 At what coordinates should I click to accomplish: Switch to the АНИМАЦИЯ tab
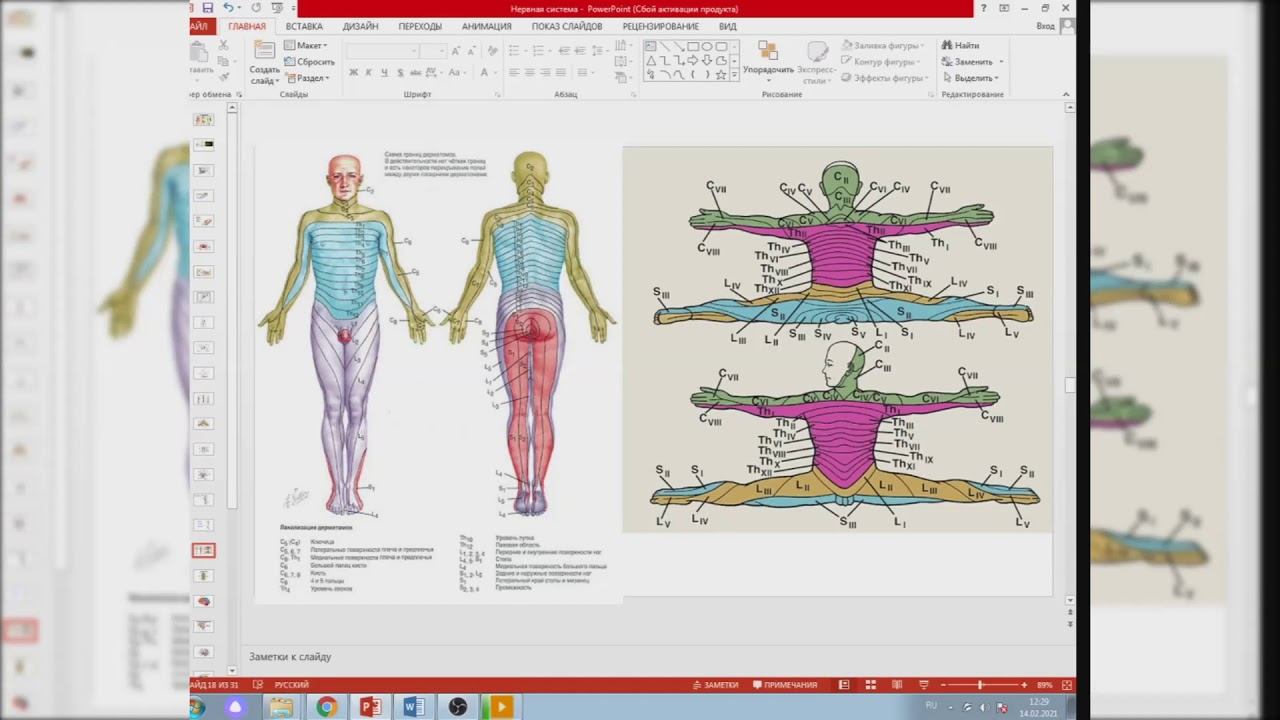click(x=487, y=26)
